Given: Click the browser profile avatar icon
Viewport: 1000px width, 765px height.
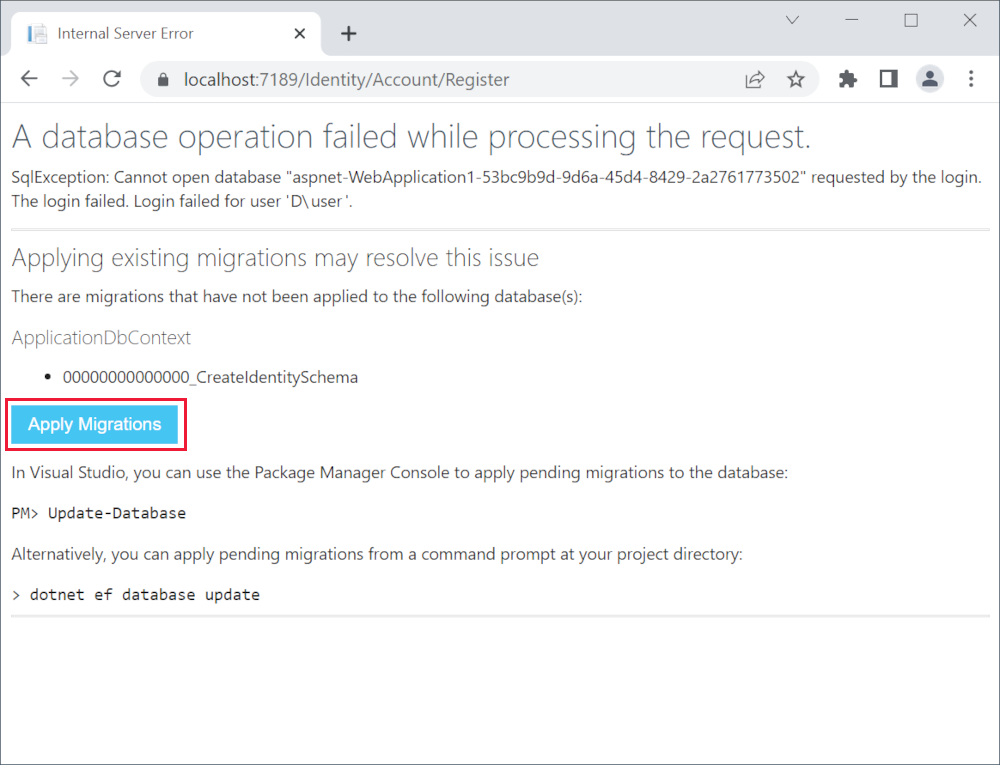Looking at the screenshot, I should click(x=930, y=78).
